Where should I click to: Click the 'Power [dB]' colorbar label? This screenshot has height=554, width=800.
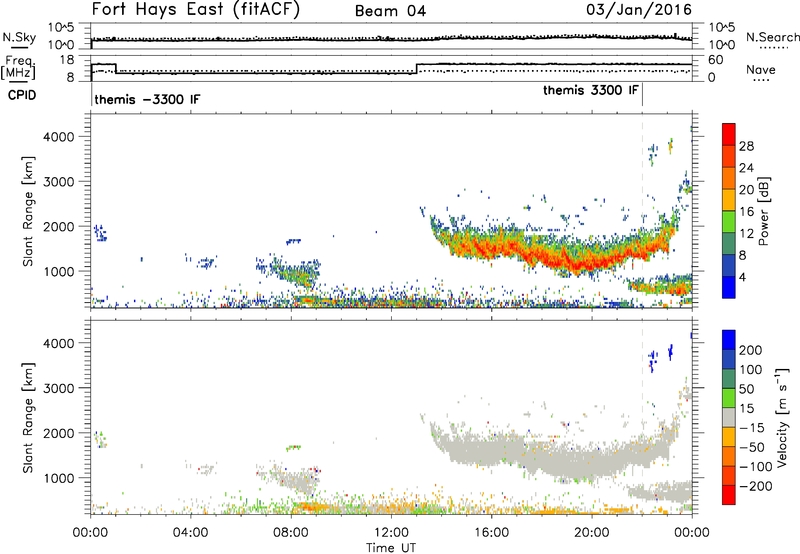coord(763,212)
